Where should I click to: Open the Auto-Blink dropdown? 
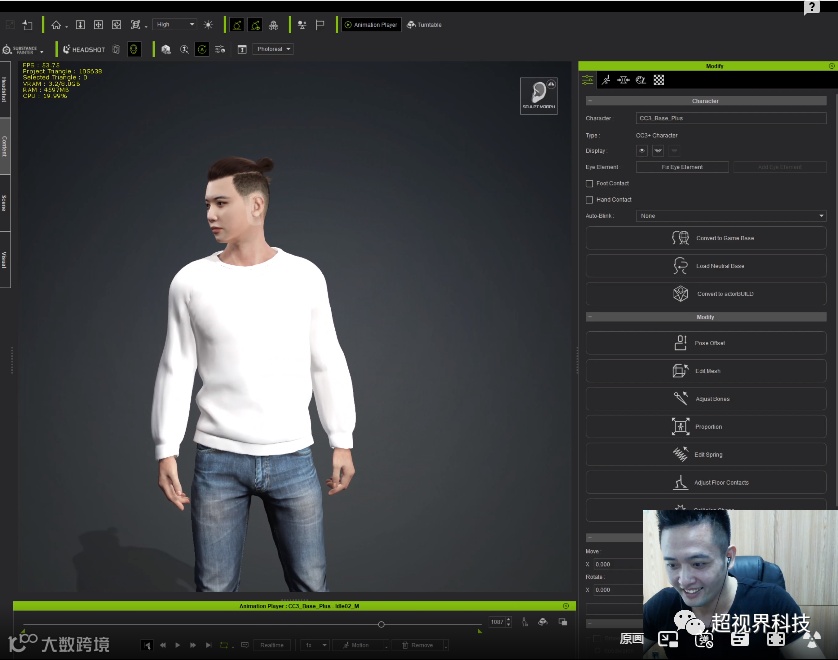point(731,216)
